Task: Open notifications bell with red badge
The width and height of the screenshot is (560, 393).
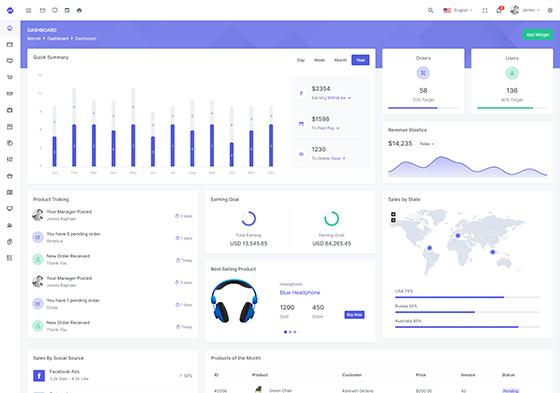Action: pos(499,10)
